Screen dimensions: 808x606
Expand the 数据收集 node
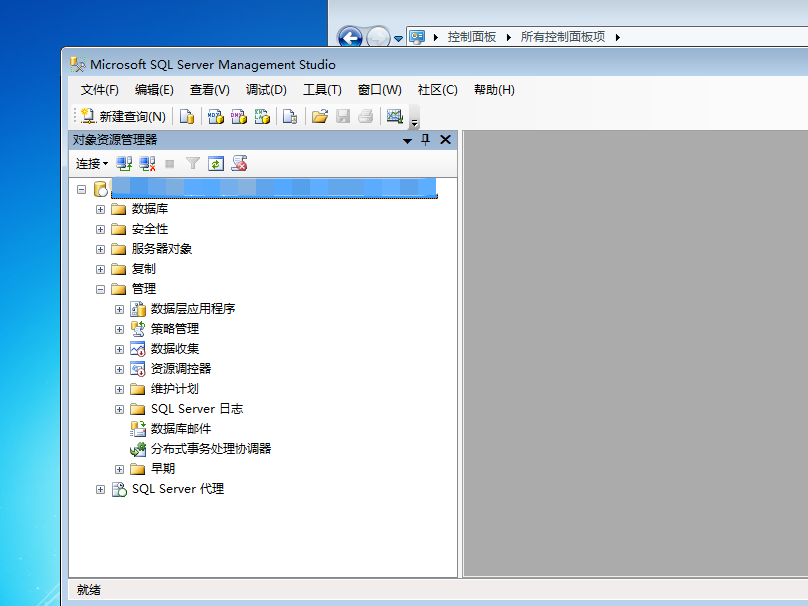(120, 349)
